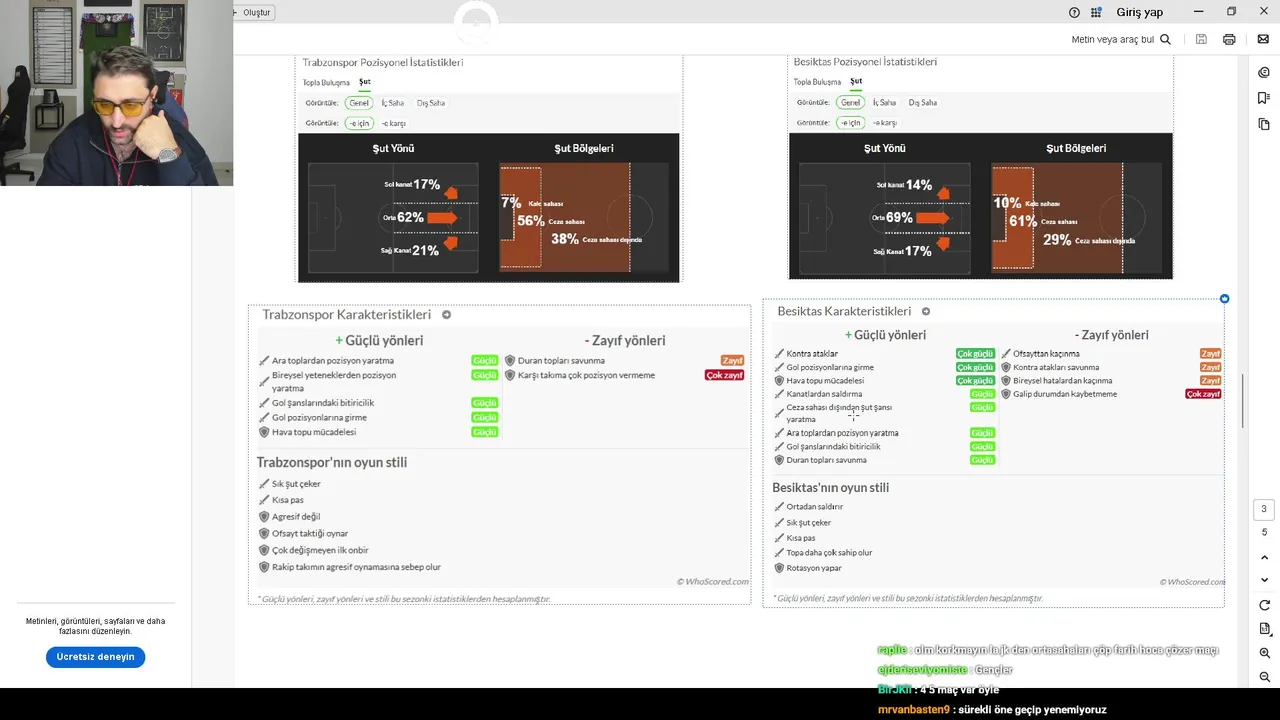Open the apps grid icon
The height and width of the screenshot is (720, 1280).
coord(1096,12)
